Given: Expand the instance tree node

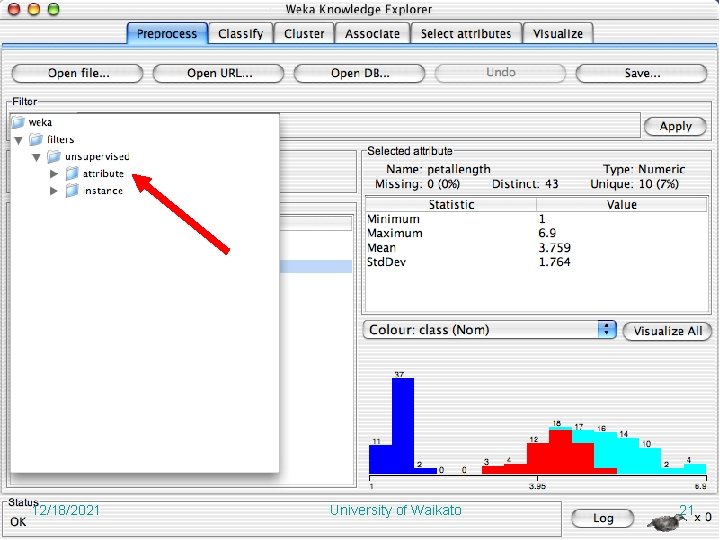Looking at the screenshot, I should (x=54, y=191).
